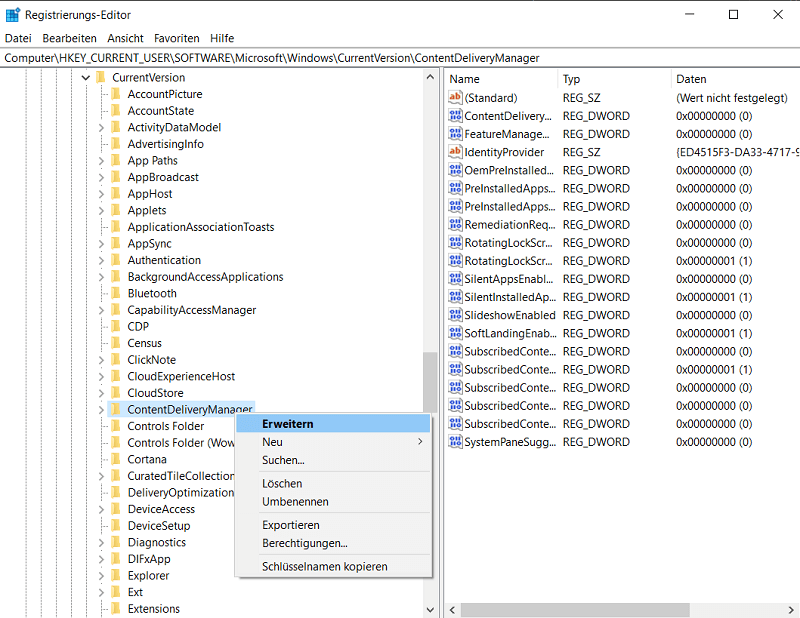This screenshot has width=800, height=618.
Task: Select the SystemPaneSugg... DWORD icon
Action: point(455,442)
